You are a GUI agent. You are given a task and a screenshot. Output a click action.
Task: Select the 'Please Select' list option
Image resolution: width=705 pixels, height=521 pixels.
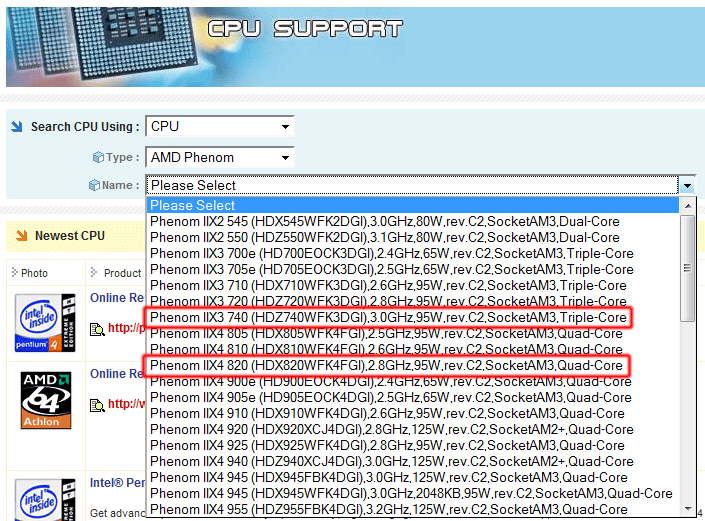coord(412,205)
